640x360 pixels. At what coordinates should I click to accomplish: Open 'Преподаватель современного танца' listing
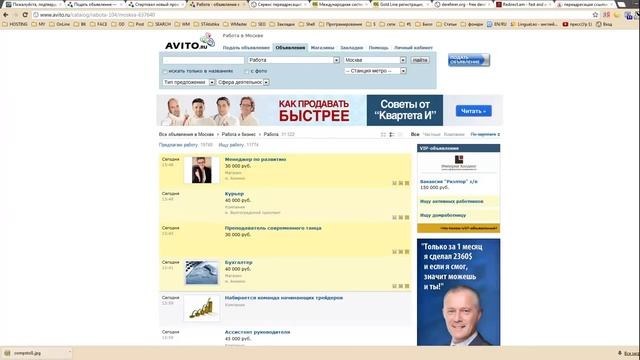point(273,228)
